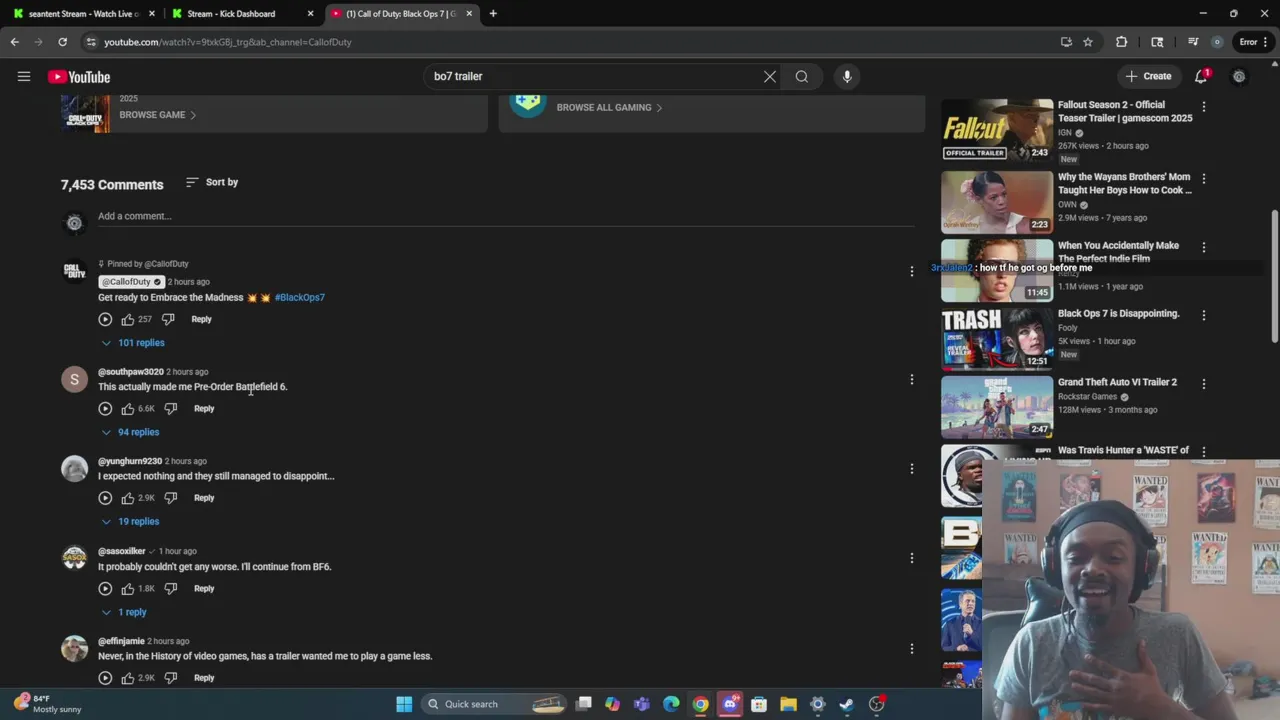Expand 19 replies under yunghurn9230
Viewport: 1280px width, 720px height.
pyautogui.click(x=130, y=521)
